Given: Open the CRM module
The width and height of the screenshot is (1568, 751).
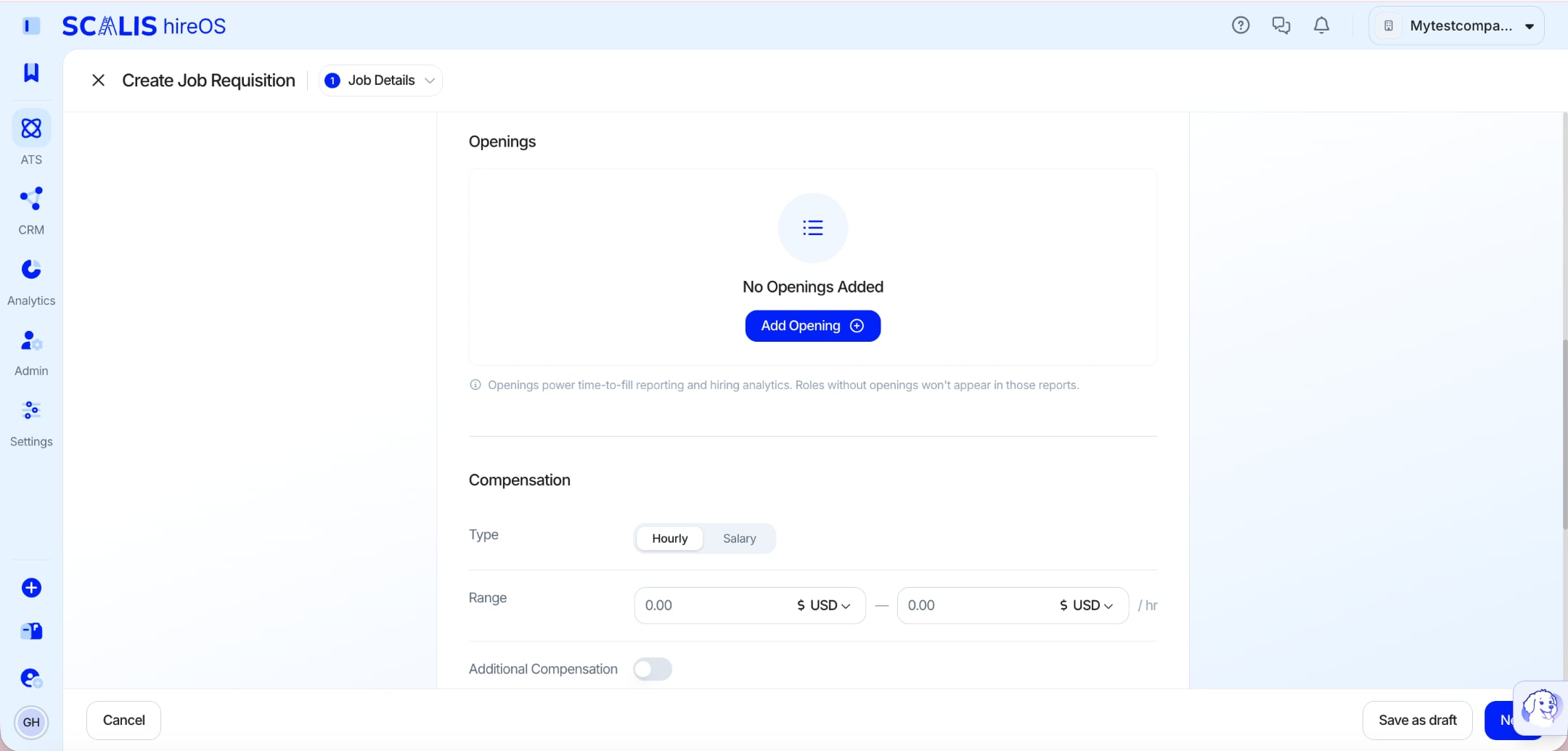Looking at the screenshot, I should (31, 211).
